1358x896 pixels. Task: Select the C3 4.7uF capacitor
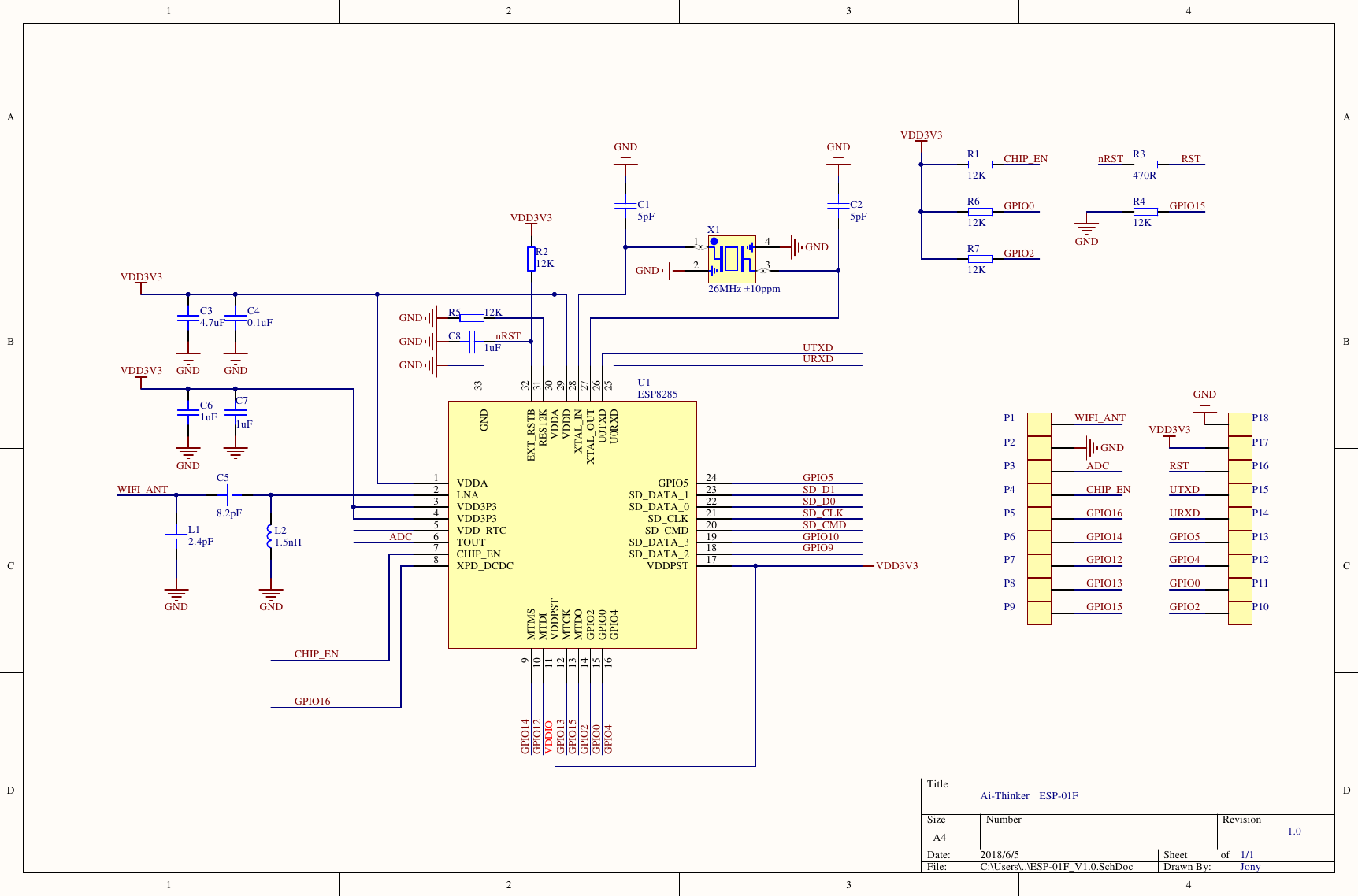click(187, 318)
